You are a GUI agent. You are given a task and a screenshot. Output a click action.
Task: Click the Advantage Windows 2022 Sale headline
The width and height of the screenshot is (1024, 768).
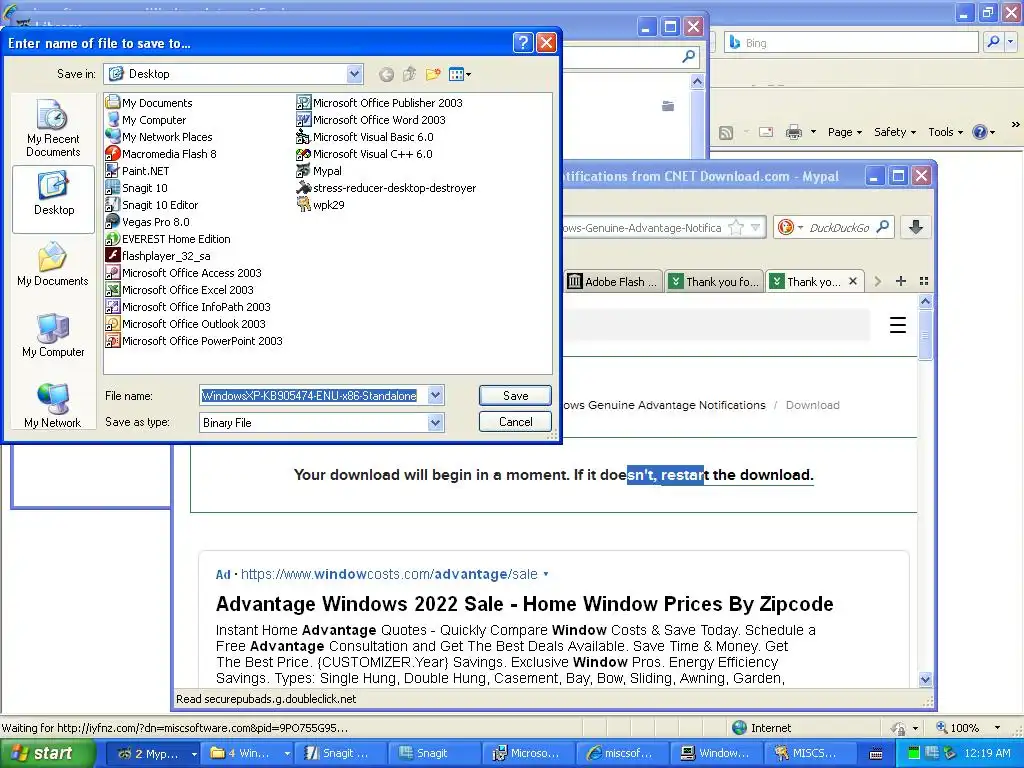[x=524, y=603]
